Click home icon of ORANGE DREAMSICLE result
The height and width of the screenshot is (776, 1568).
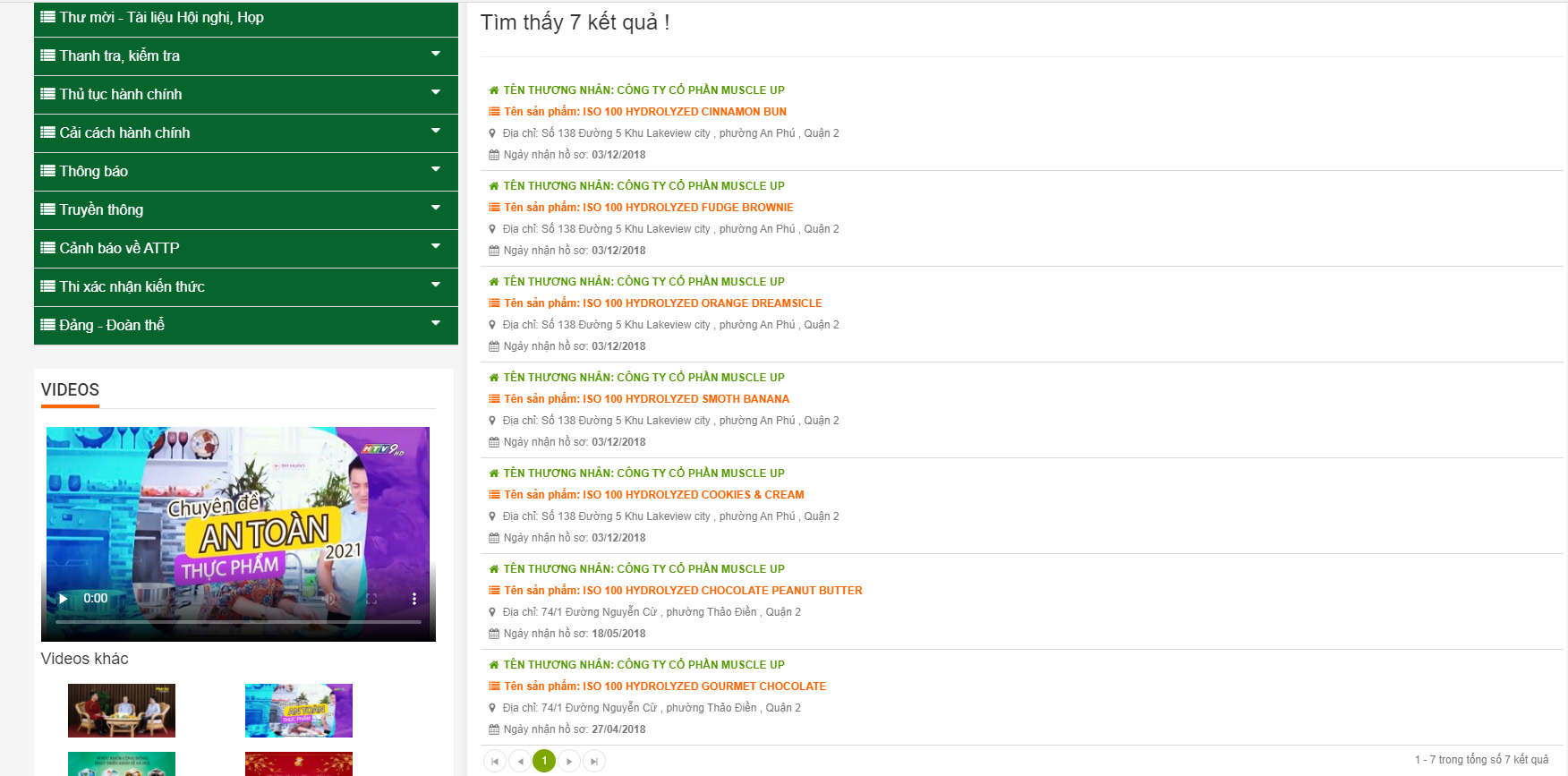click(494, 282)
